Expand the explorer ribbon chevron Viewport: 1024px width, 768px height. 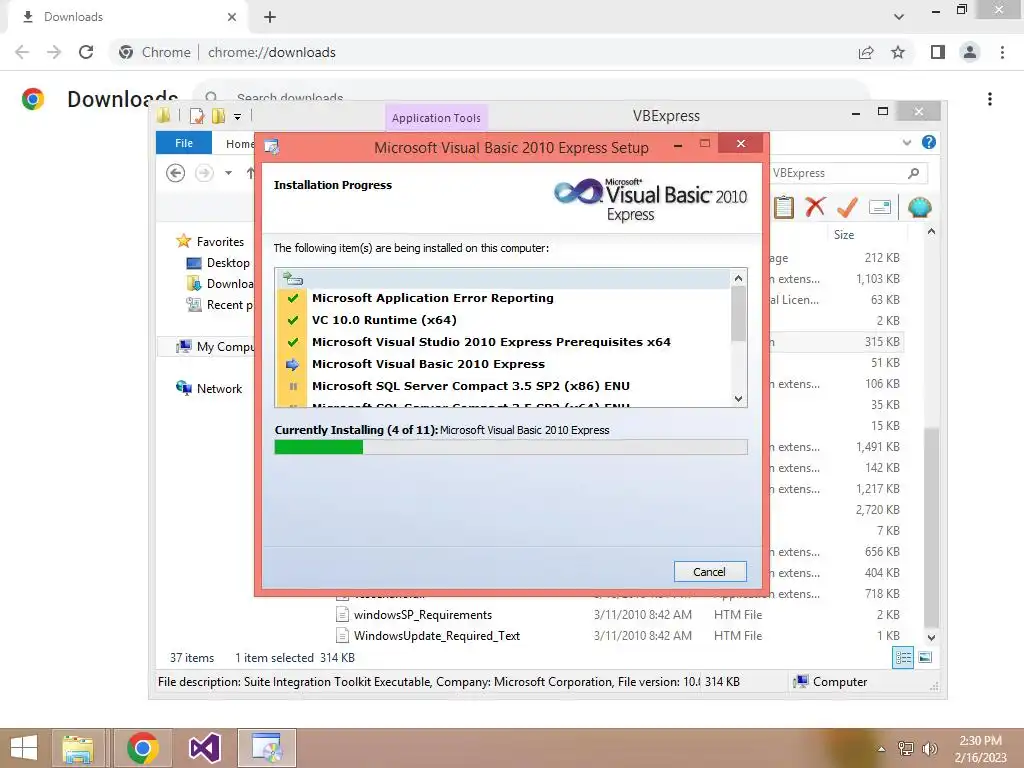point(906,142)
